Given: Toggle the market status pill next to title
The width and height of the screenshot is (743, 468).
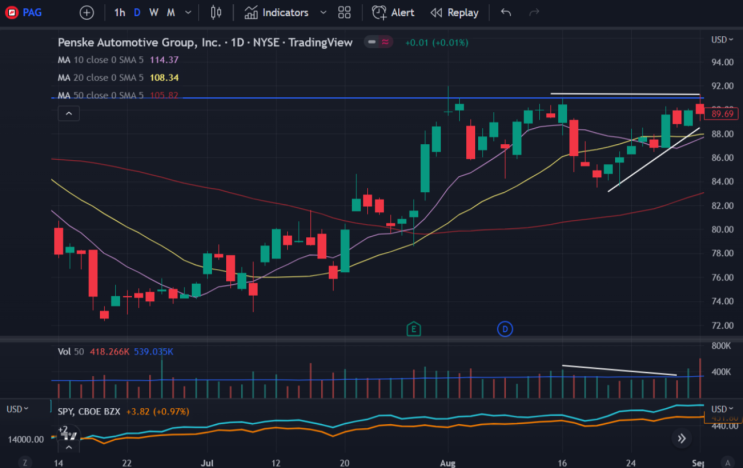Looking at the screenshot, I should coord(378,42).
